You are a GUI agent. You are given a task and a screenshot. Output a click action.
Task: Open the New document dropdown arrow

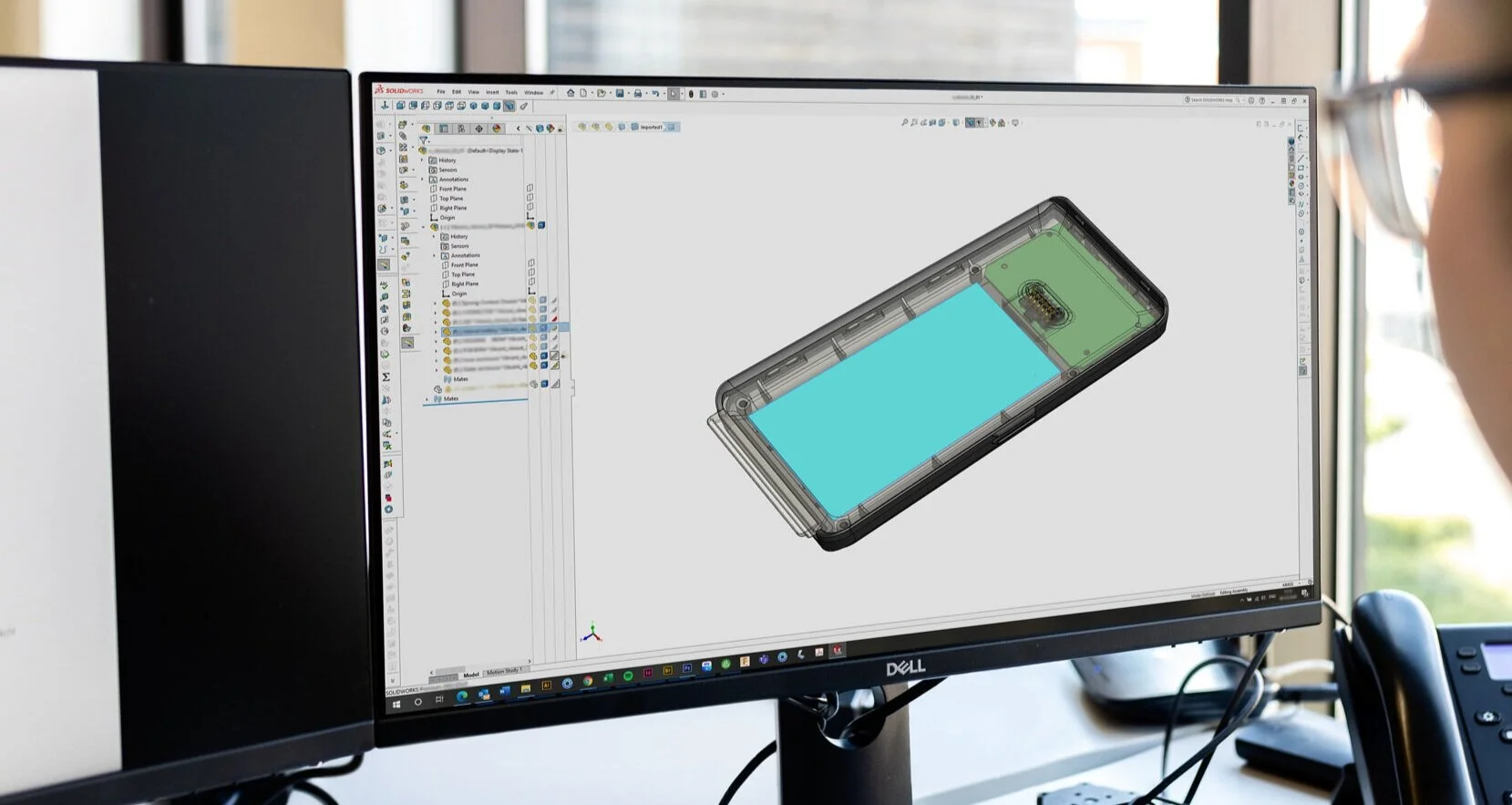point(592,93)
